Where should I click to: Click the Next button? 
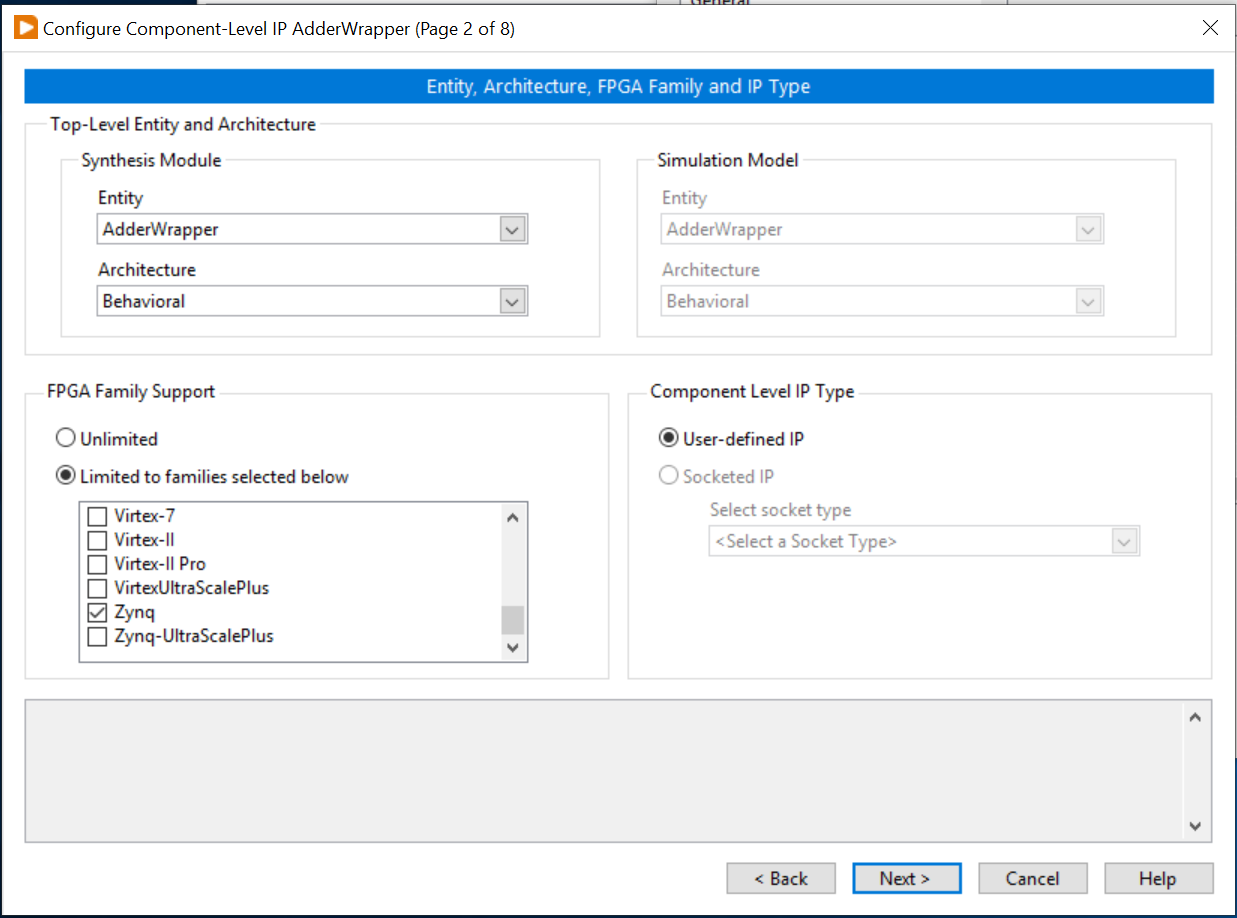coord(906,878)
